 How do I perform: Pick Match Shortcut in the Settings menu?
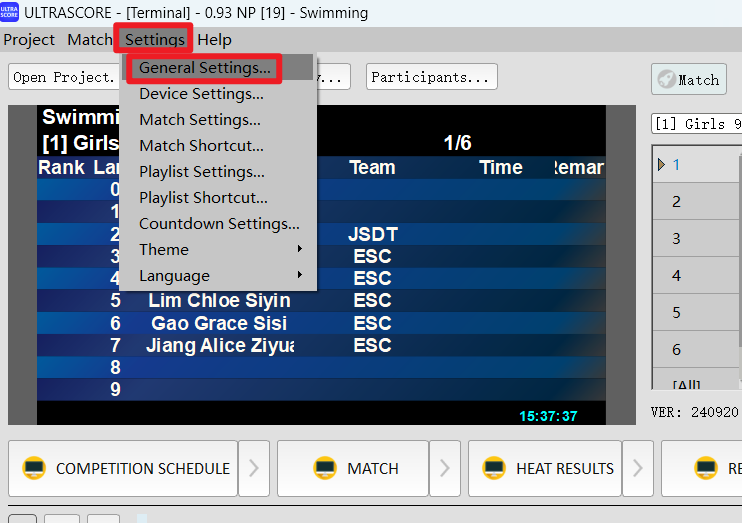click(x=201, y=146)
